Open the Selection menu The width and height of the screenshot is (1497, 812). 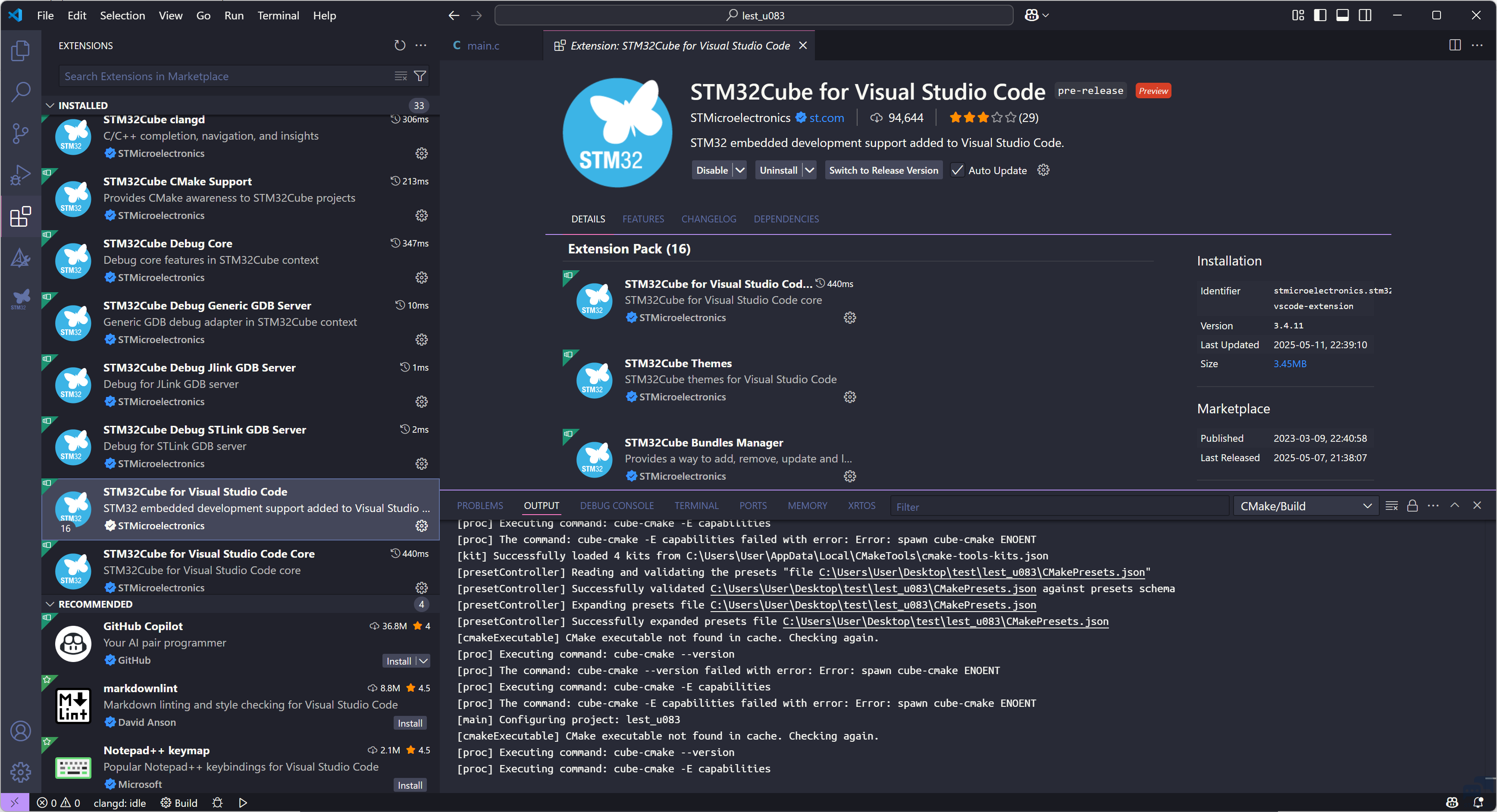pyautogui.click(x=122, y=16)
